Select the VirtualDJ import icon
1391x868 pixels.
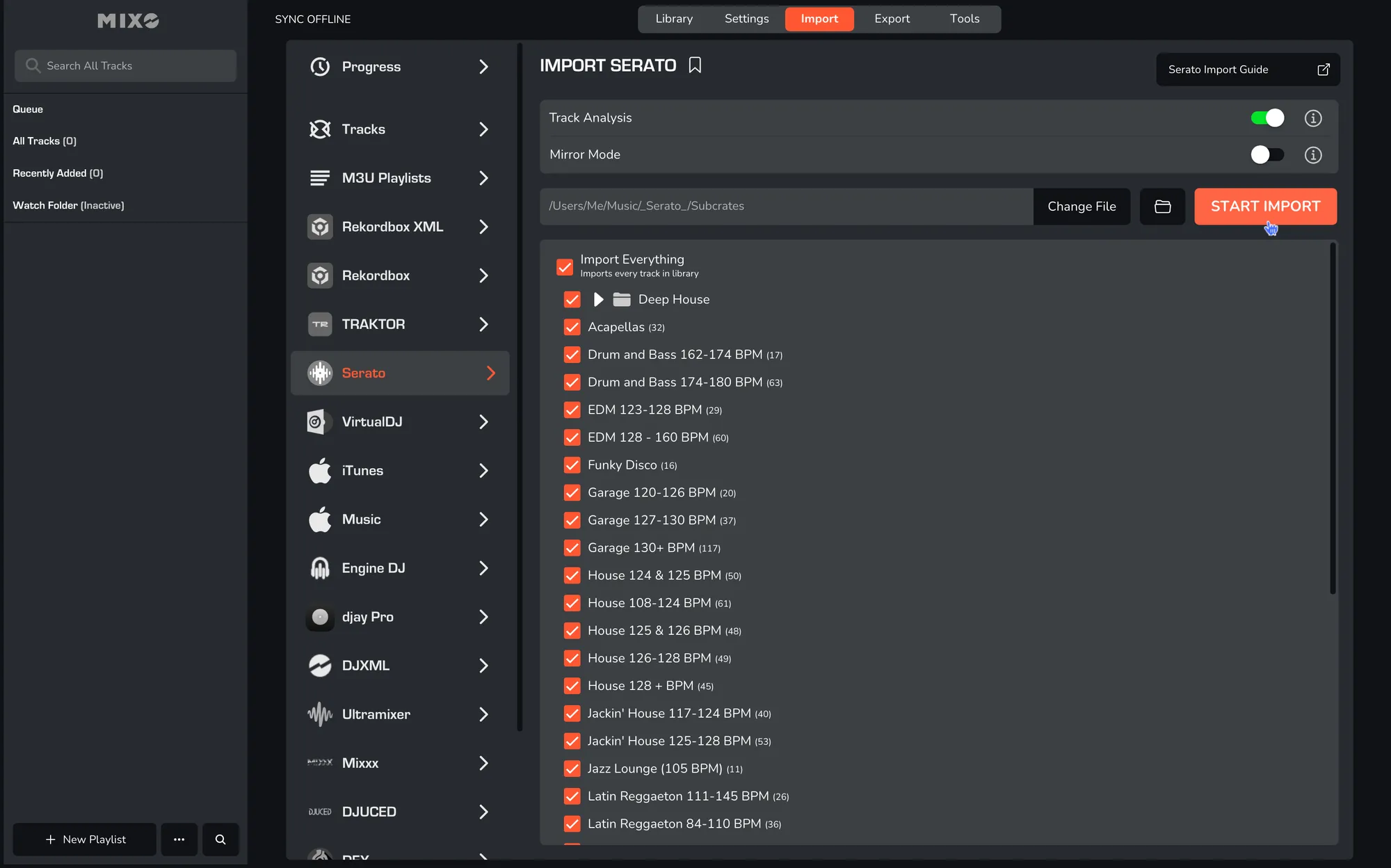[318, 422]
